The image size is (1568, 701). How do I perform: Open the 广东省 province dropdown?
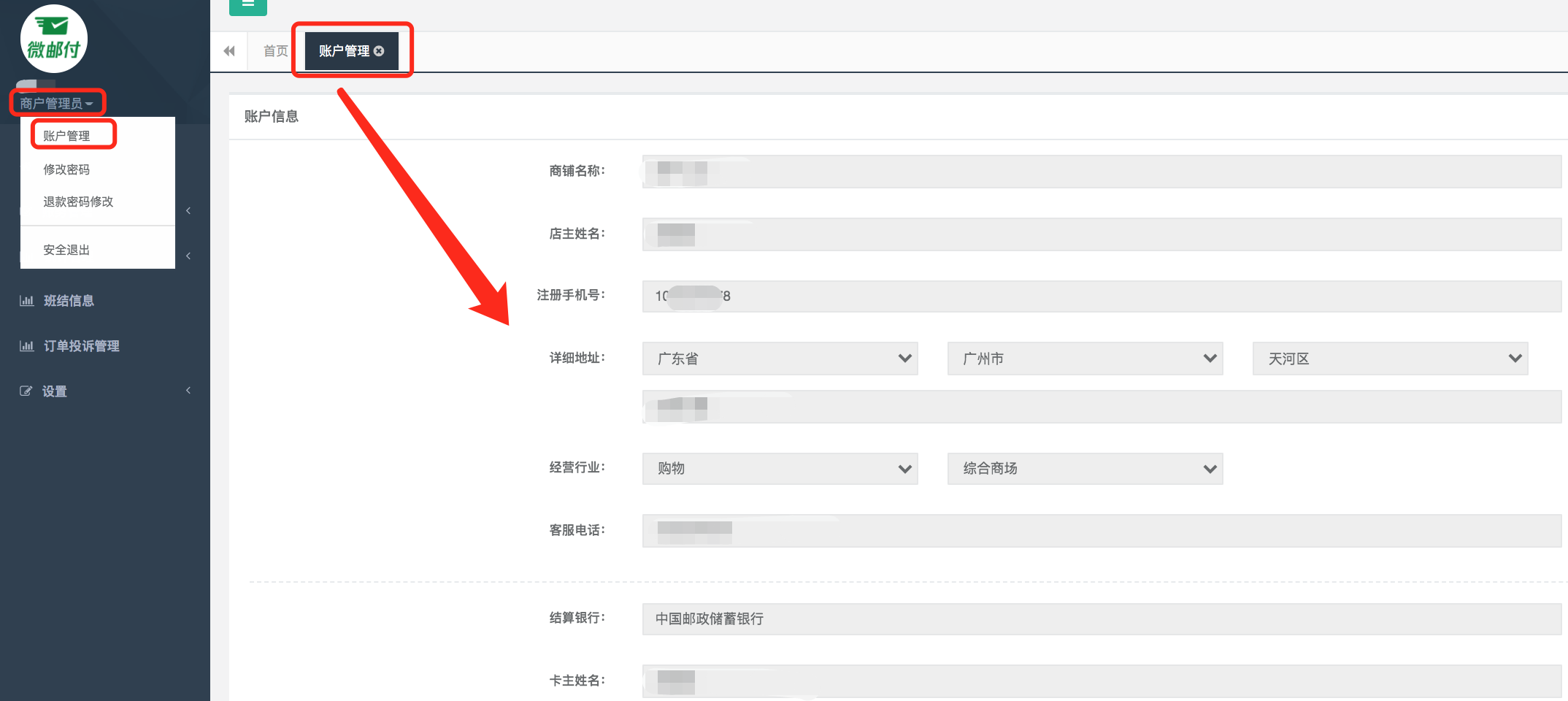point(780,359)
